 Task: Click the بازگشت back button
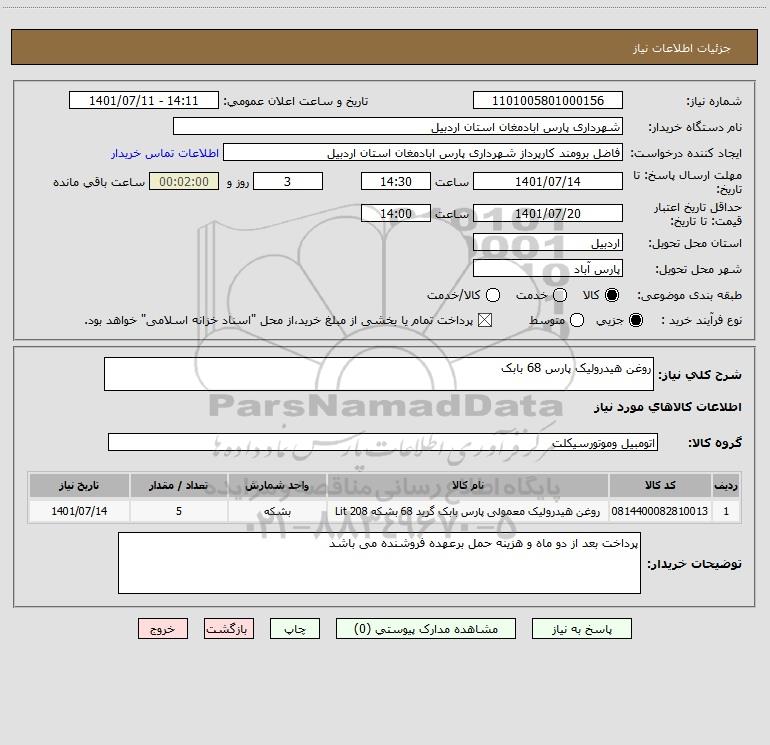pyautogui.click(x=229, y=629)
